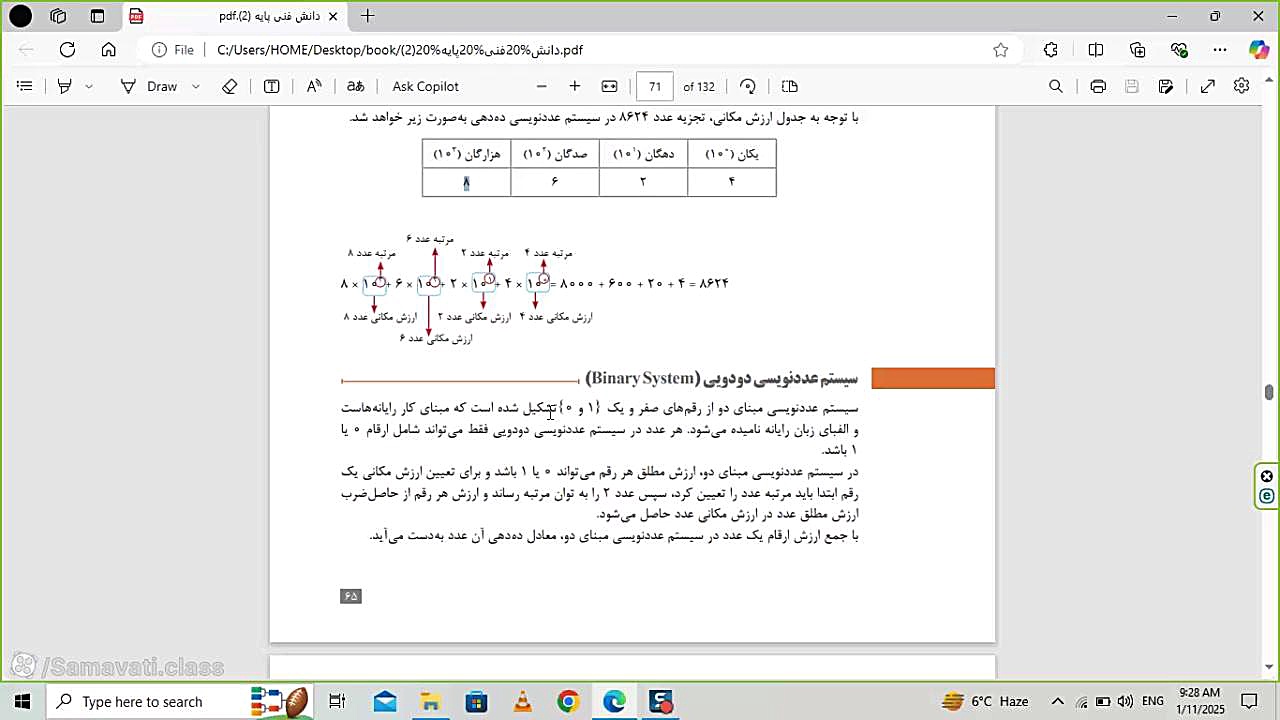Save PDF as new file

pyautogui.click(x=1166, y=86)
